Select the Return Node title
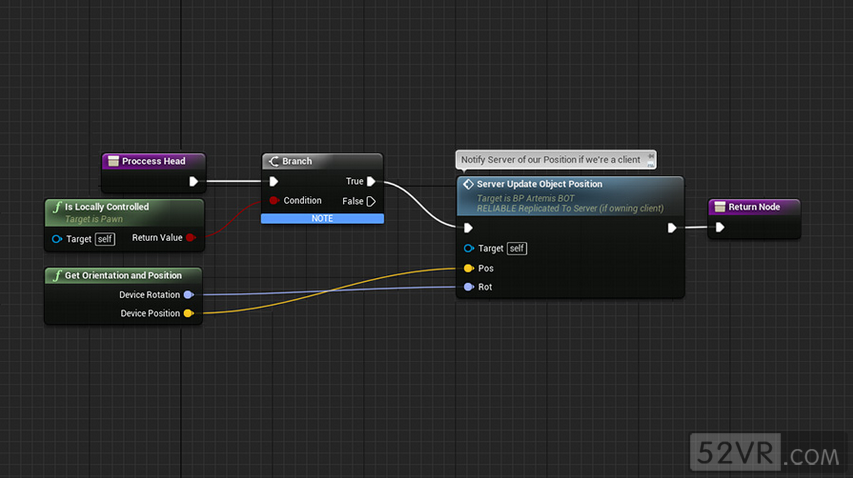The image size is (853, 478). pos(754,207)
